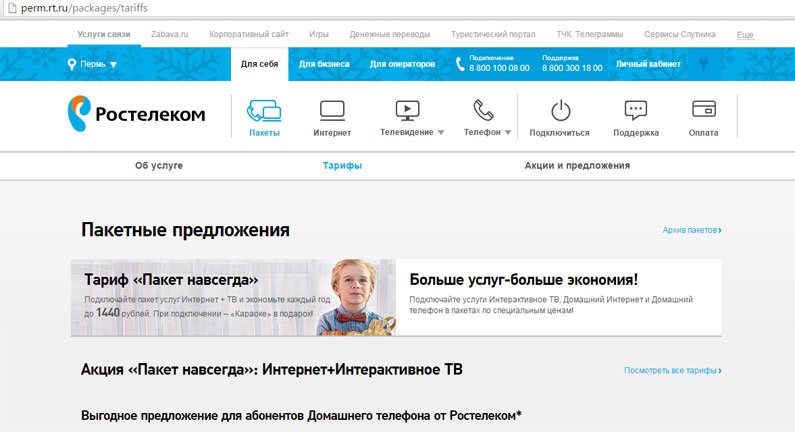The height and width of the screenshot is (432, 795).
Task: Open the Архив пакетов link
Action: click(x=691, y=230)
